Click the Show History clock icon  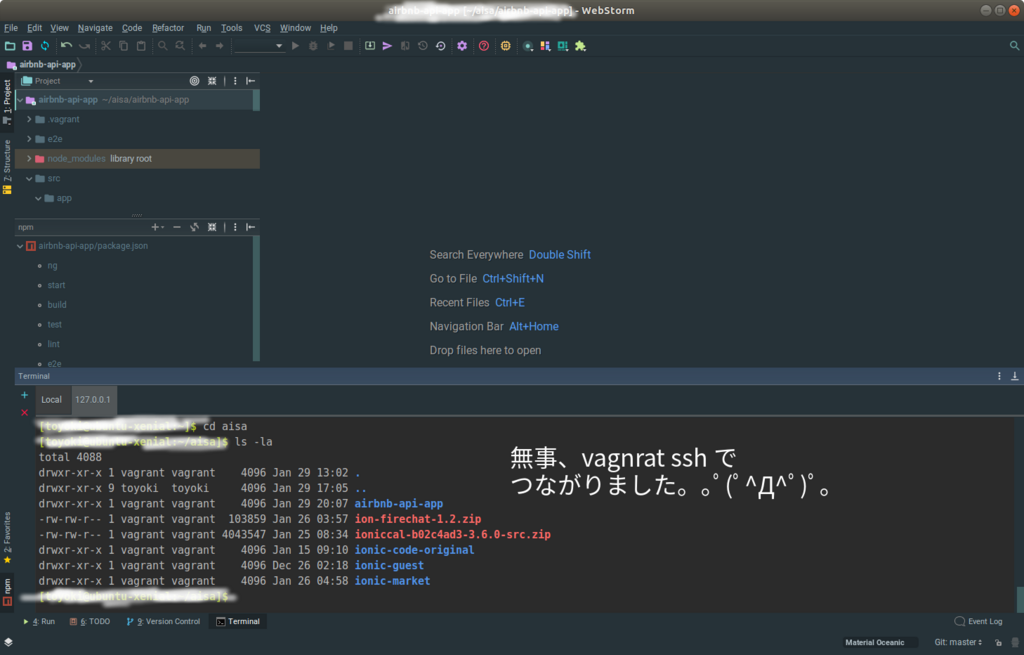click(423, 46)
